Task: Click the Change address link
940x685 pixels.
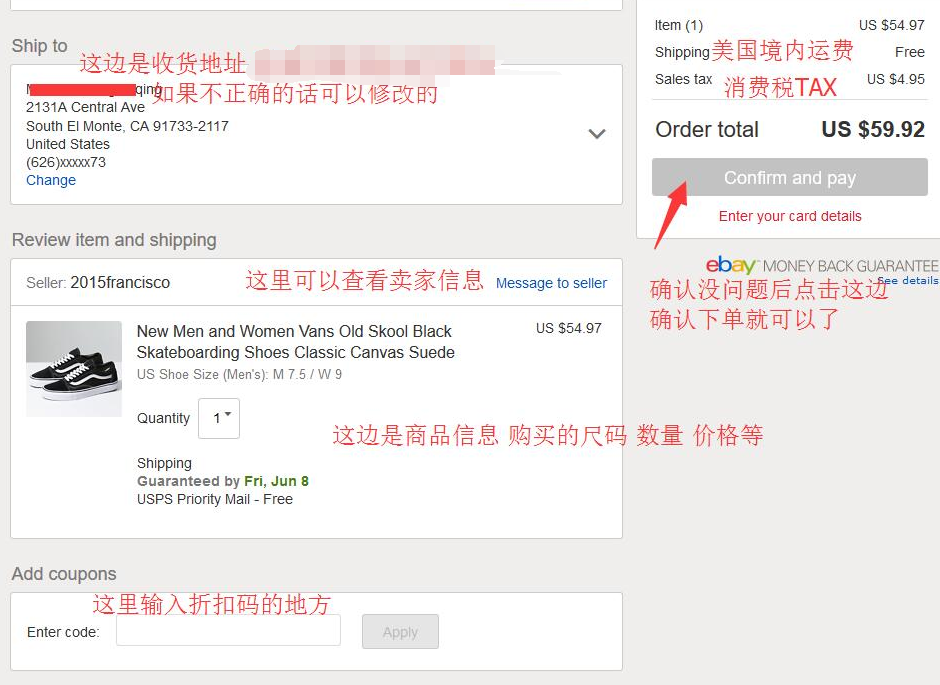Action: [x=51, y=180]
